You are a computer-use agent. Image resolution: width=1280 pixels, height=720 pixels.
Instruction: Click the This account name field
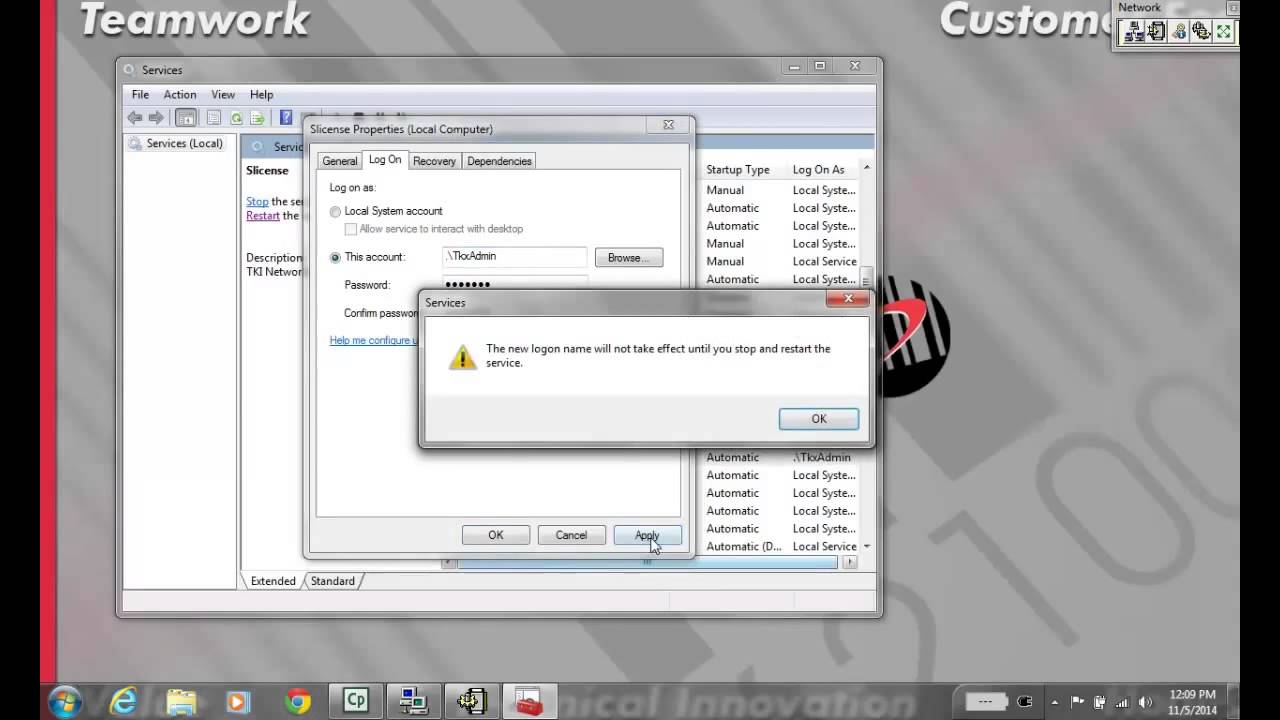(x=514, y=257)
